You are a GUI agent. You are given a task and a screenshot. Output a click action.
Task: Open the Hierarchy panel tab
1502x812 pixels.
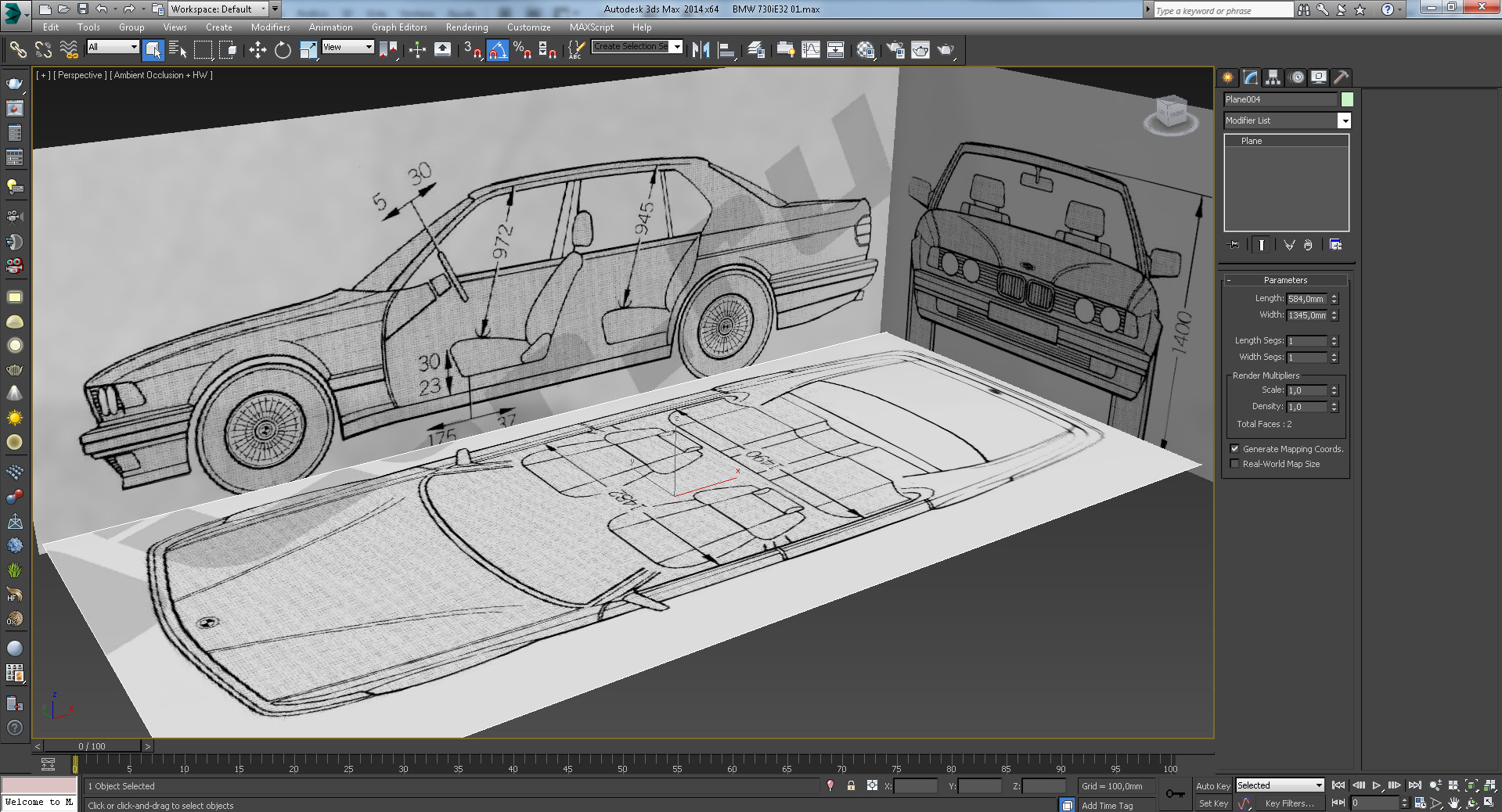(x=1273, y=77)
